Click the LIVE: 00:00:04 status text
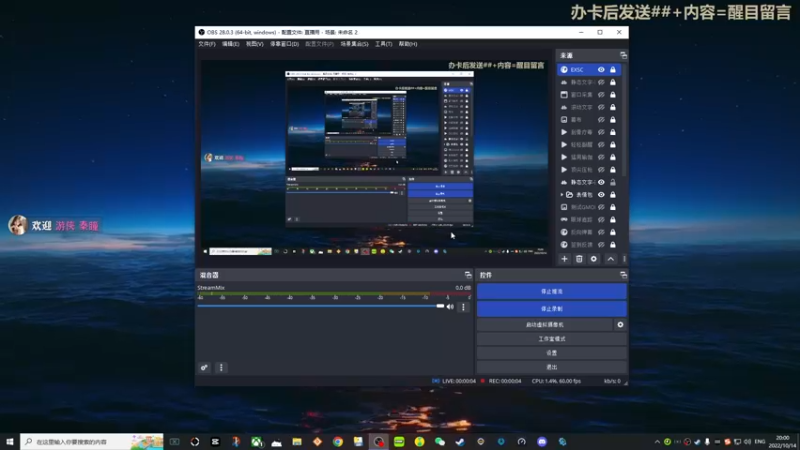This screenshot has height=450, width=800. coord(459,381)
